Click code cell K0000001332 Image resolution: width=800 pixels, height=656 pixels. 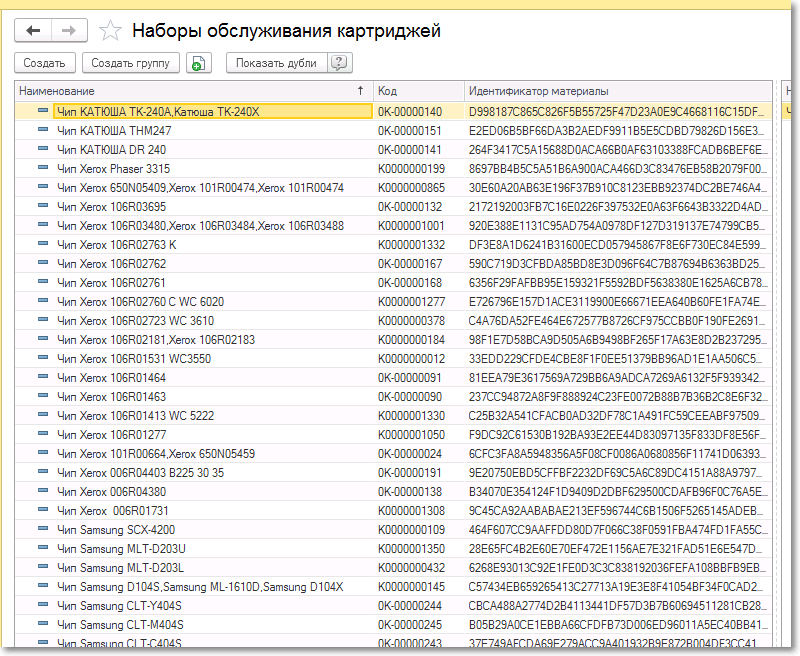(411, 244)
